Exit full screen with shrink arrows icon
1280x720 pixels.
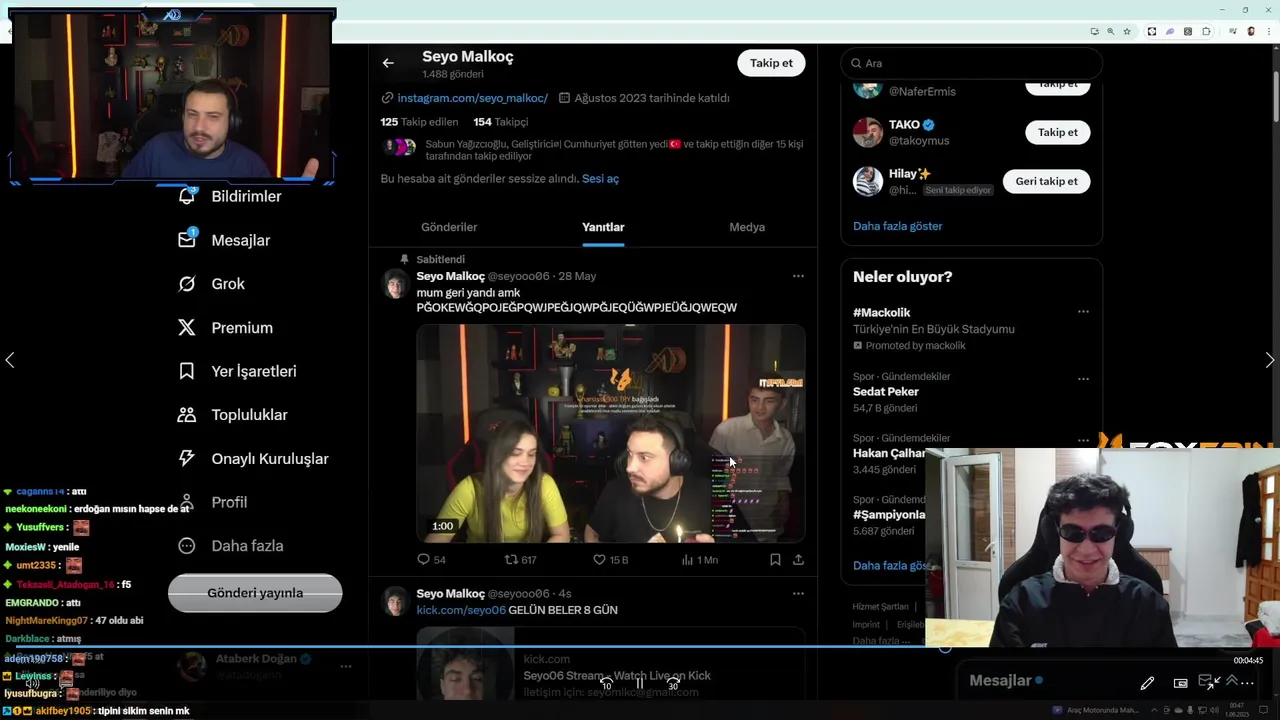(x=1214, y=682)
